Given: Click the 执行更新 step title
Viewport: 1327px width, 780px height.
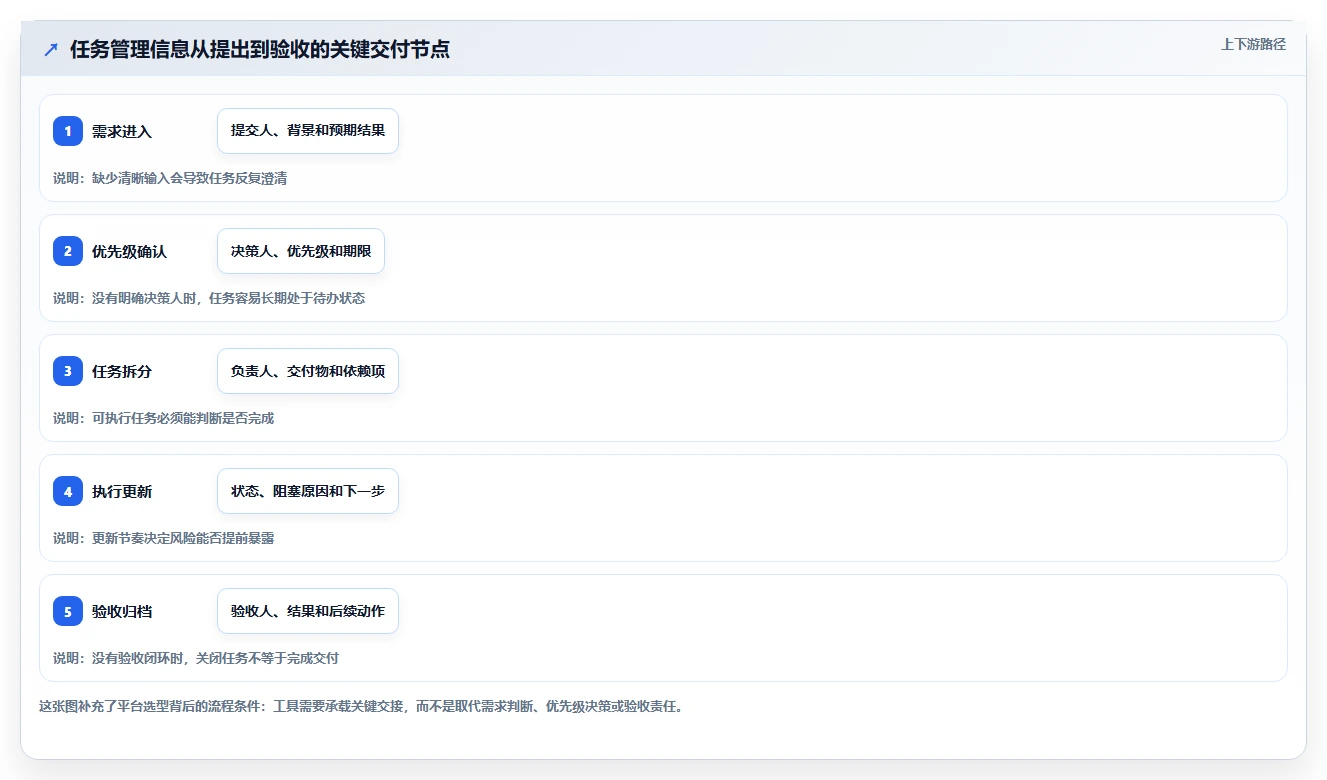Looking at the screenshot, I should coord(122,492).
